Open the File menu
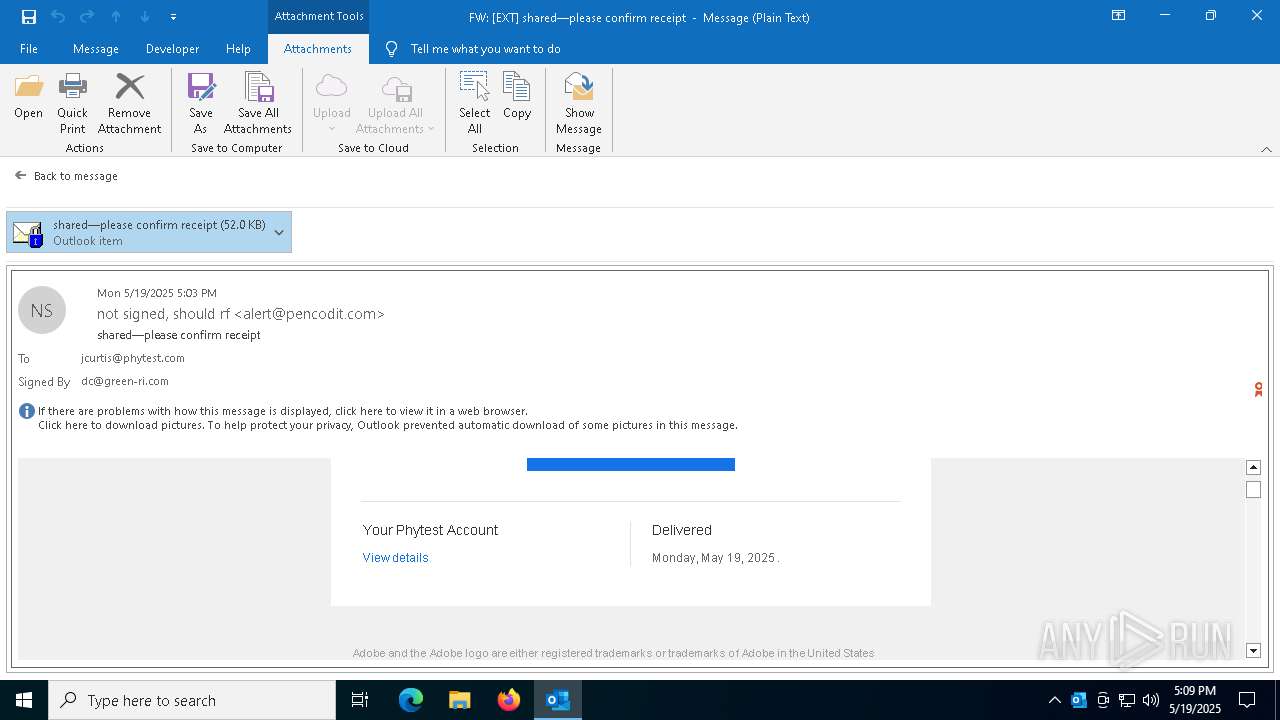 29,49
